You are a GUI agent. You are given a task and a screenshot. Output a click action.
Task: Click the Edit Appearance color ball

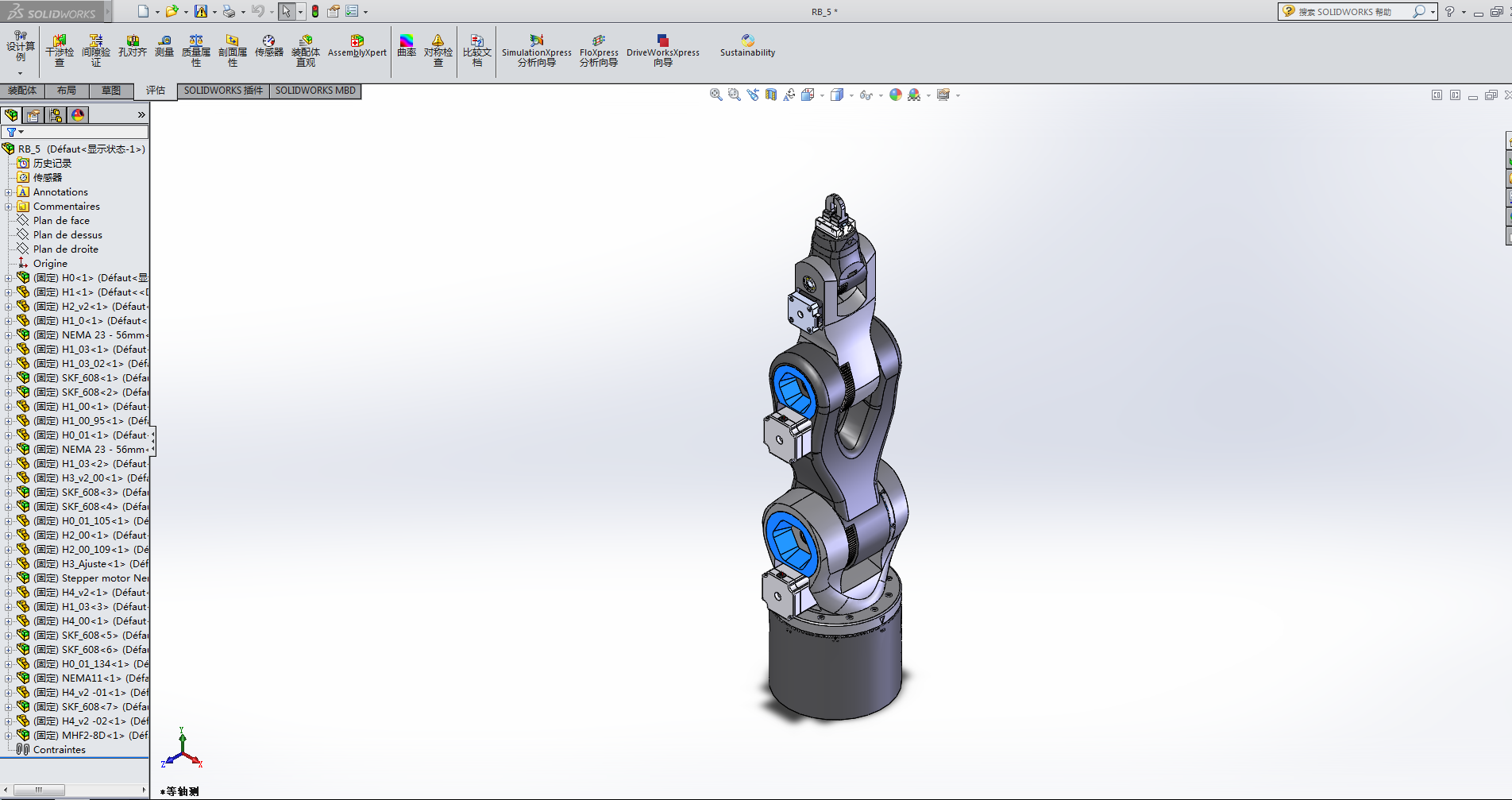[896, 95]
